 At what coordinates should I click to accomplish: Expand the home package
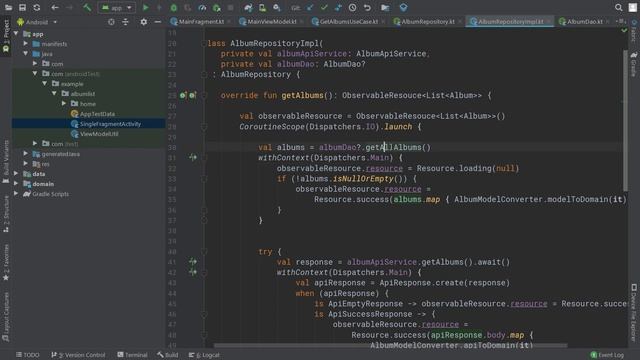pyautogui.click(x=64, y=104)
